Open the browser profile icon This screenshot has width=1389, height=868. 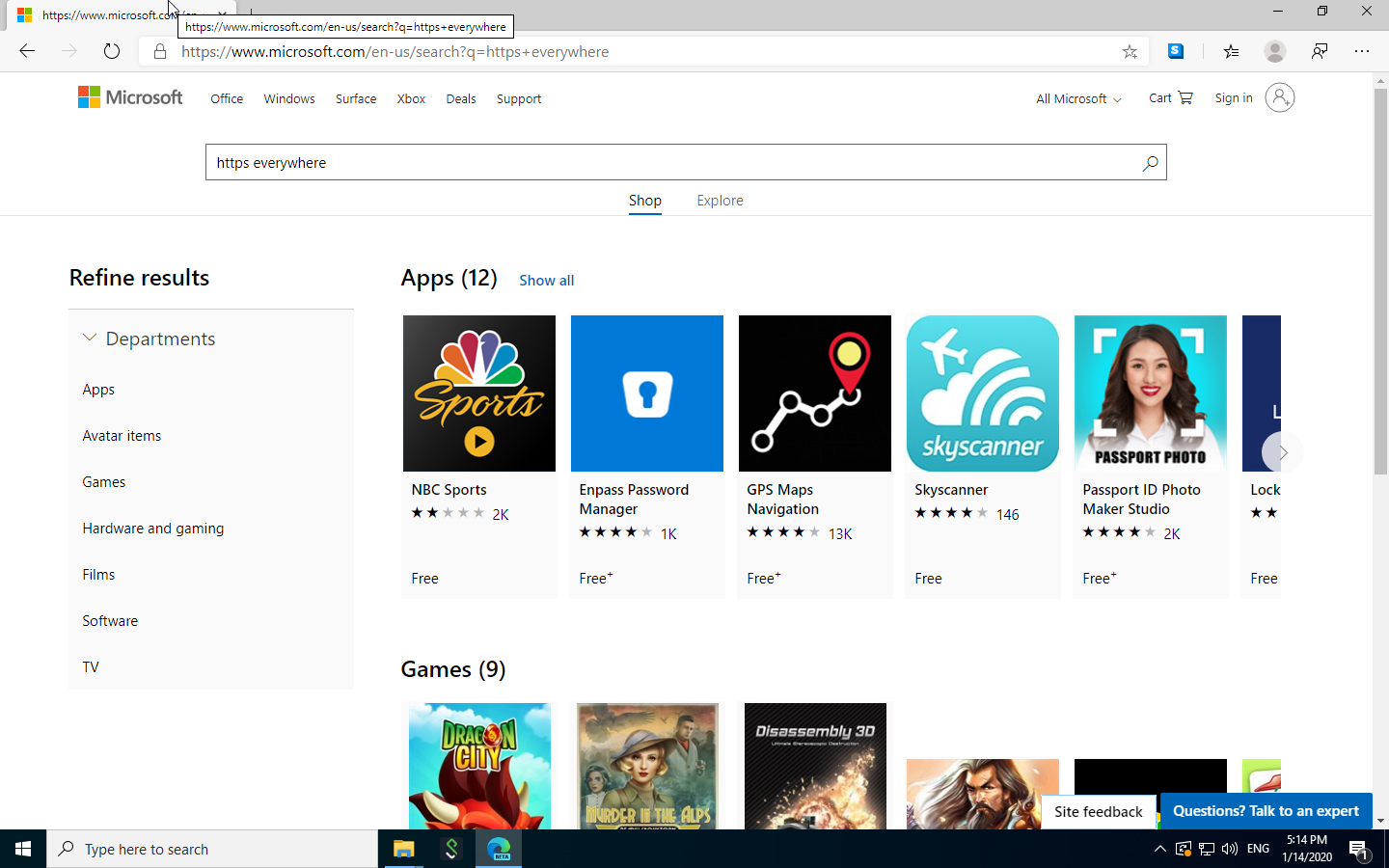1275,51
